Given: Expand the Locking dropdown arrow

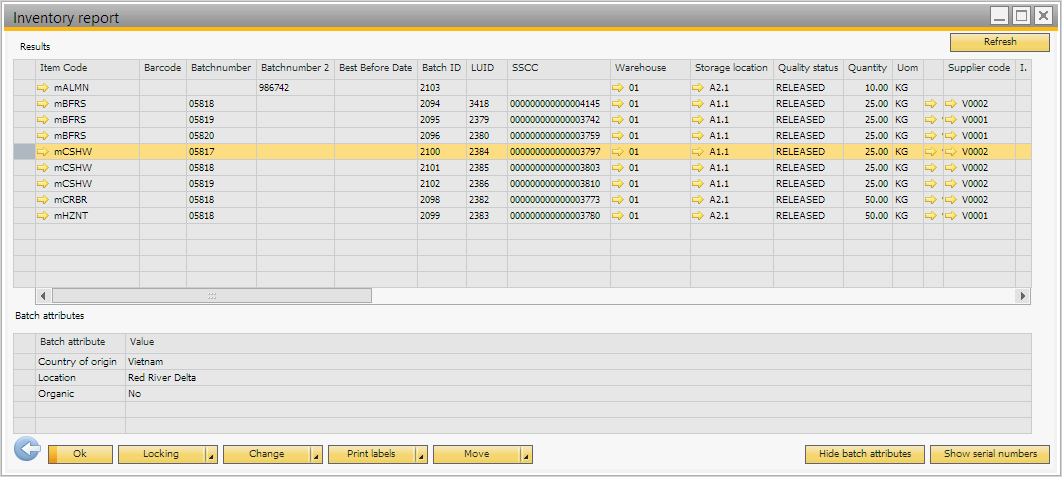Looking at the screenshot, I should (211, 455).
